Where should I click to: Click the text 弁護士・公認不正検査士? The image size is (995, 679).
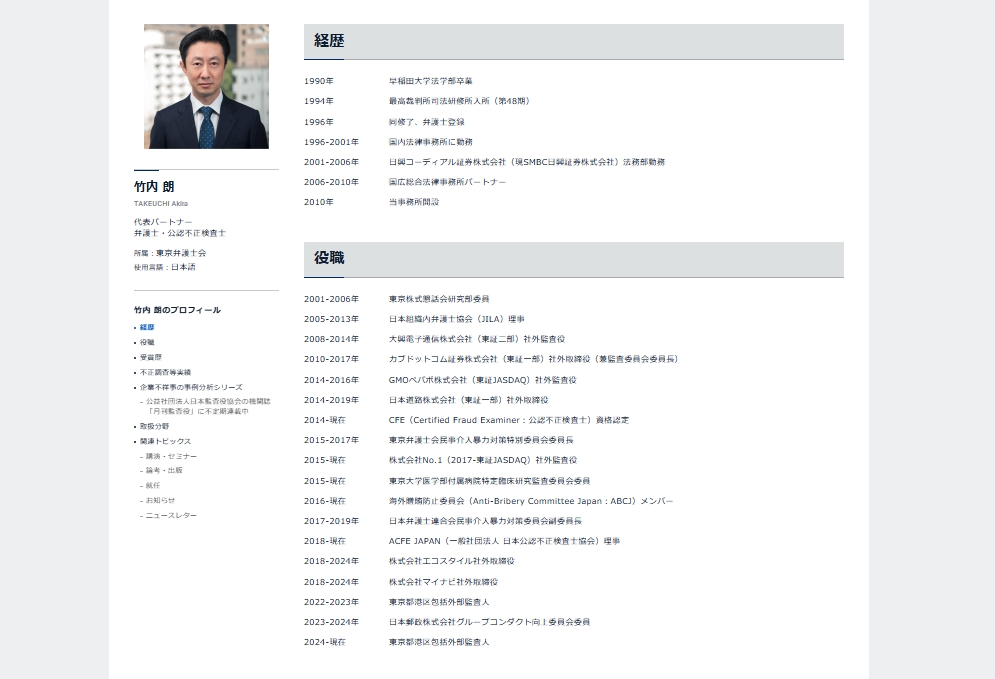[180, 233]
